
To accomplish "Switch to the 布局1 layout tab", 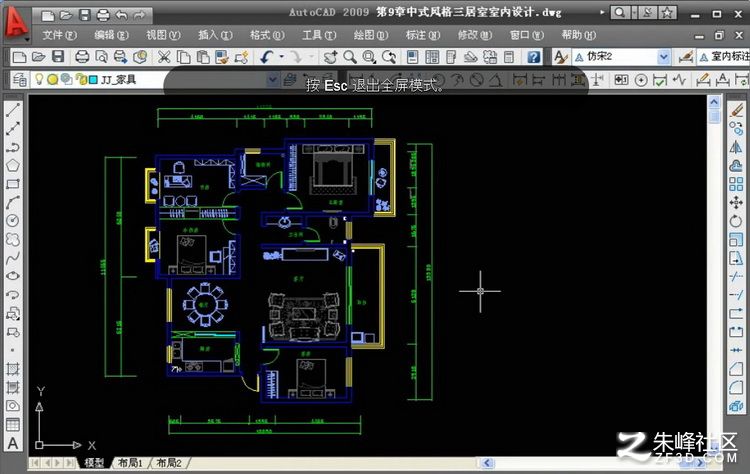I will [130, 463].
